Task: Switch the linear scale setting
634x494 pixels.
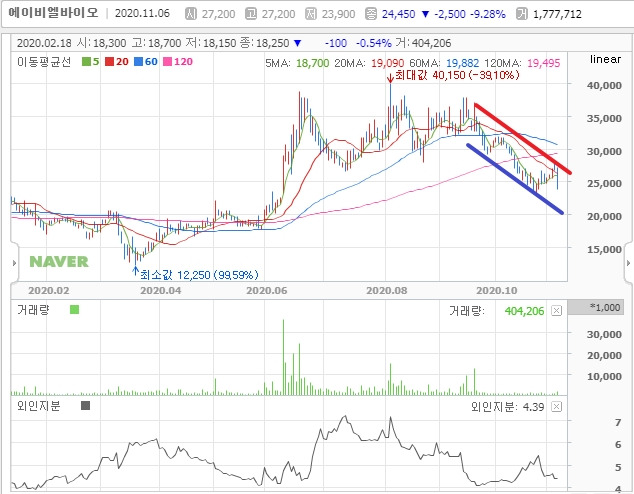Action: point(605,59)
